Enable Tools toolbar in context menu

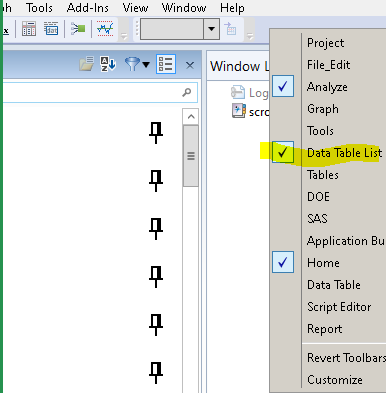pos(320,131)
